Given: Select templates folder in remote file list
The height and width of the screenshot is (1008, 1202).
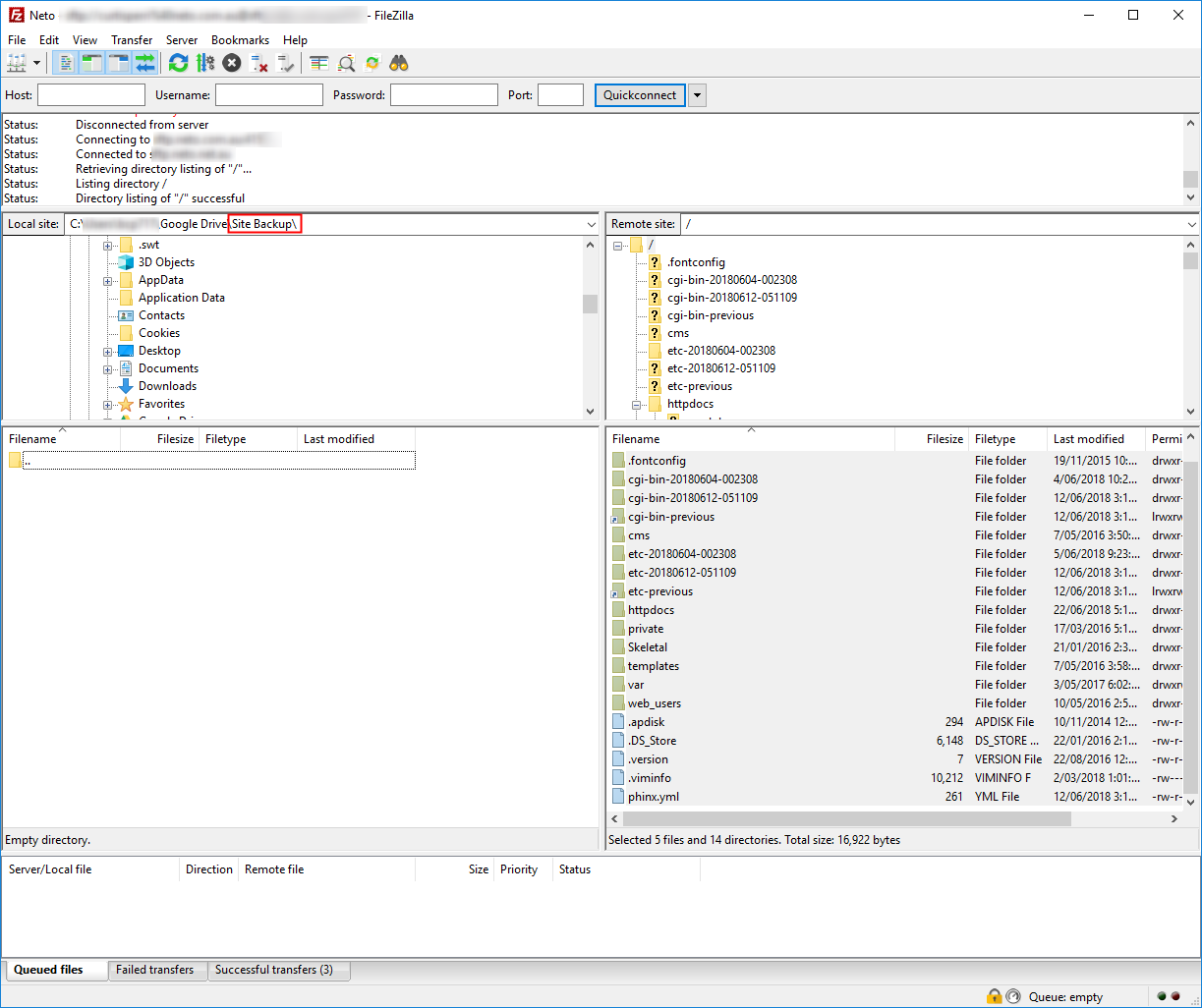Looking at the screenshot, I should [654, 666].
